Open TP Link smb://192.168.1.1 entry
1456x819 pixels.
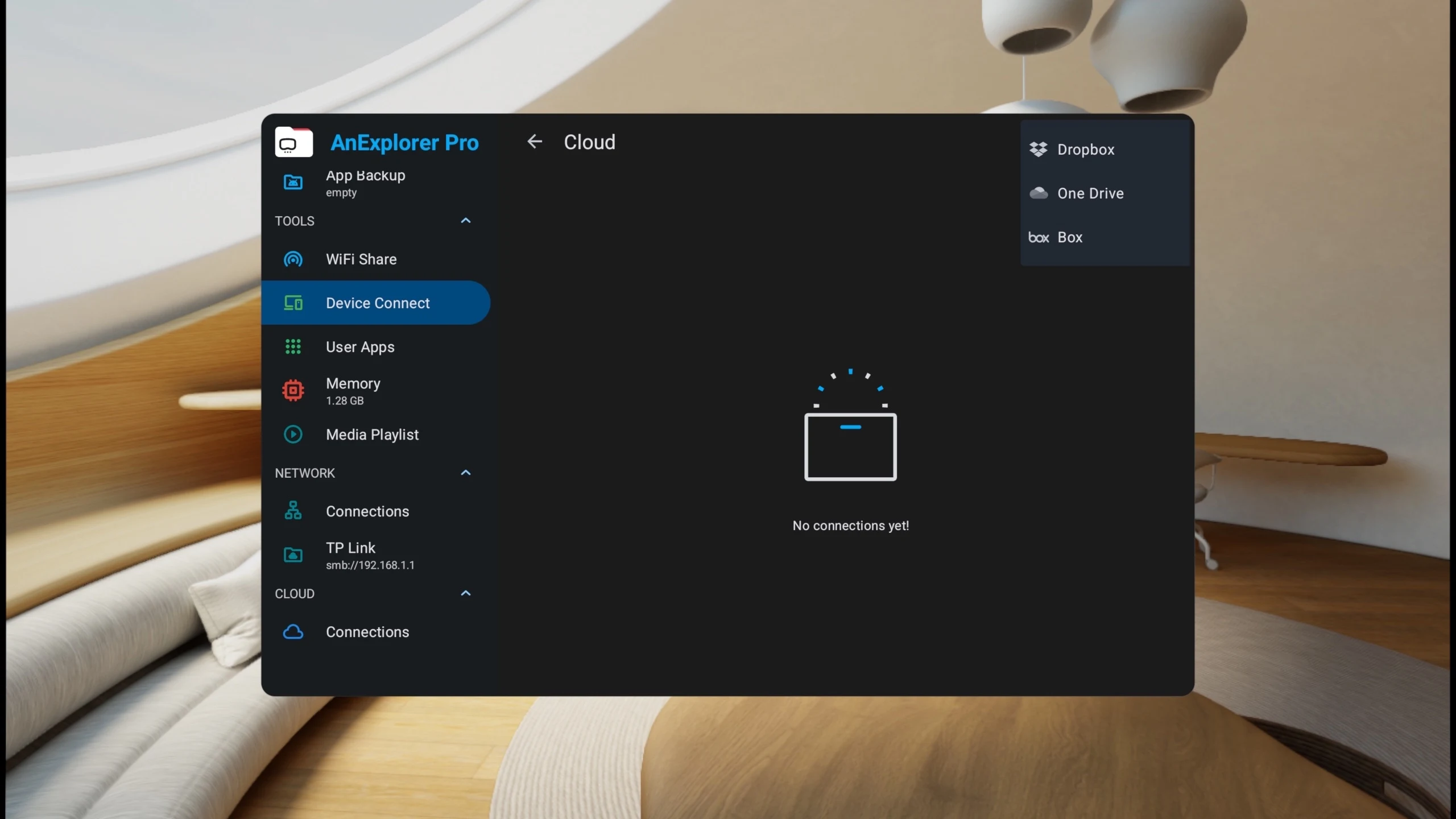tap(375, 555)
